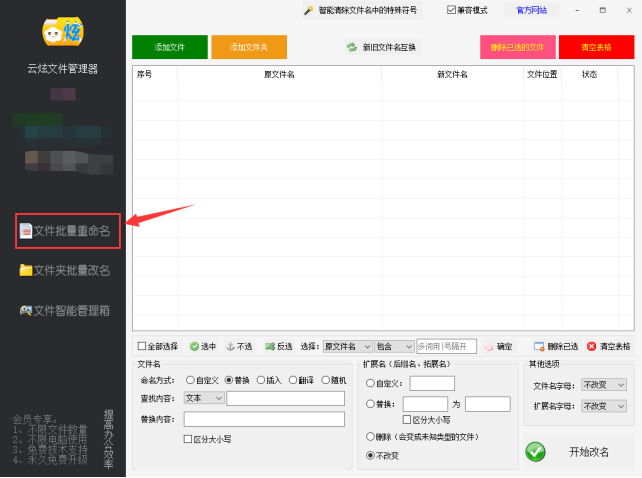642x478 pixels.
Task: Click the 文件位置 column header
Action: [x=542, y=74]
